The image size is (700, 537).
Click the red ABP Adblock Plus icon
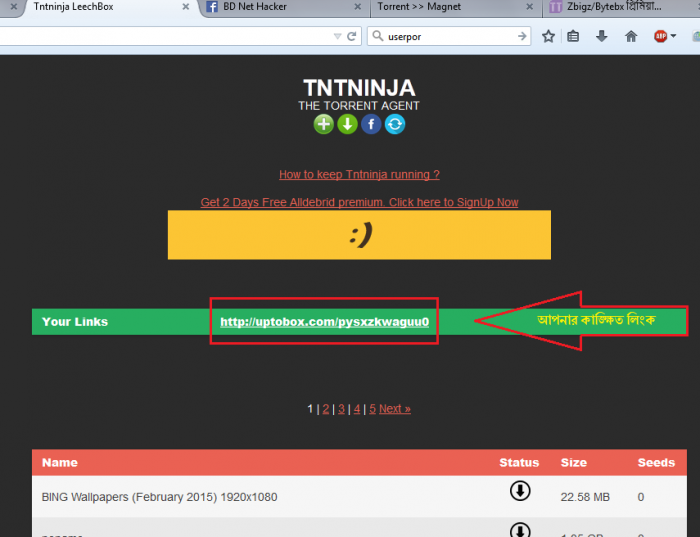pos(660,36)
